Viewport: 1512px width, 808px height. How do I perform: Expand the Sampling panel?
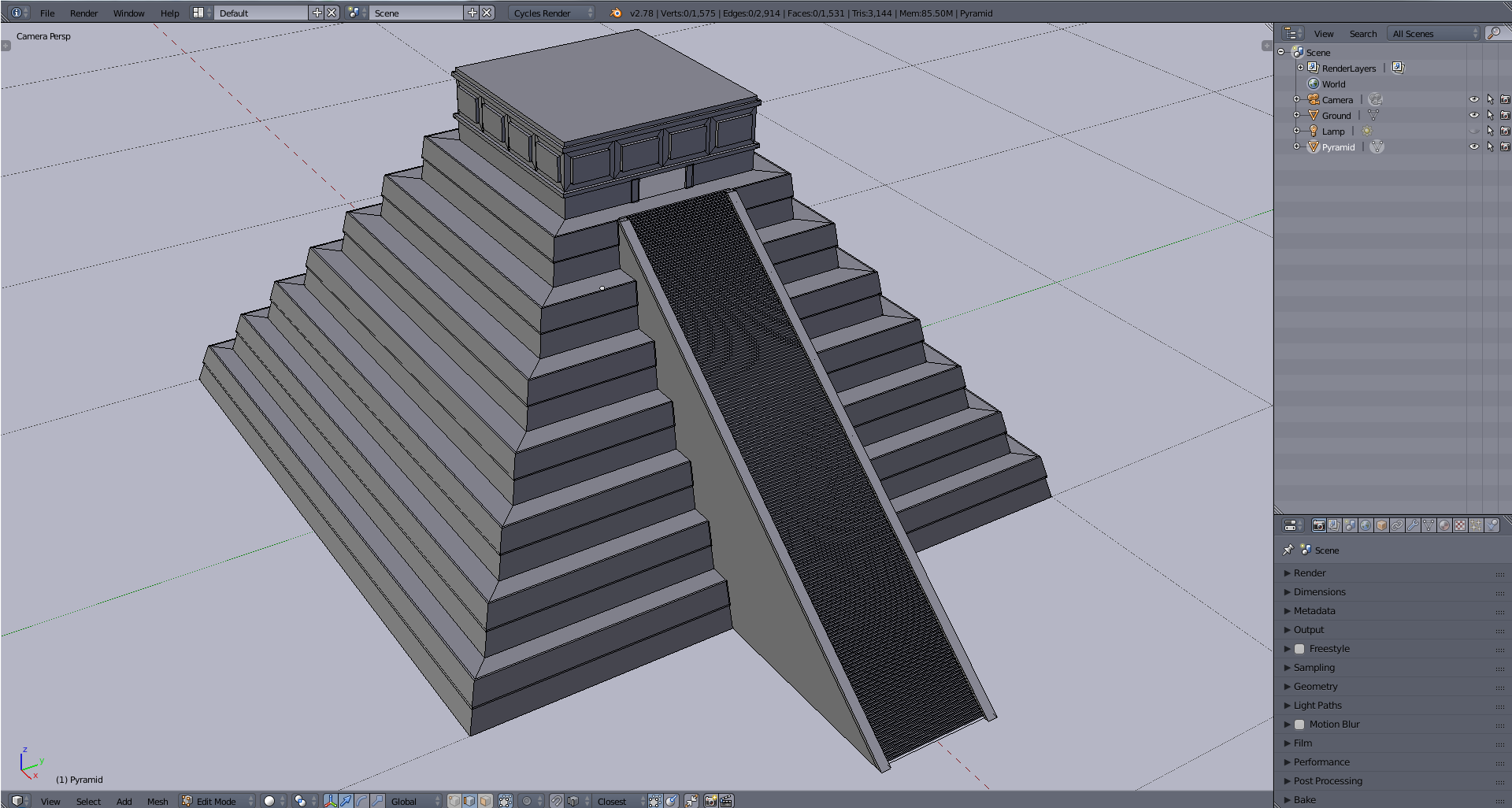pos(1314,668)
